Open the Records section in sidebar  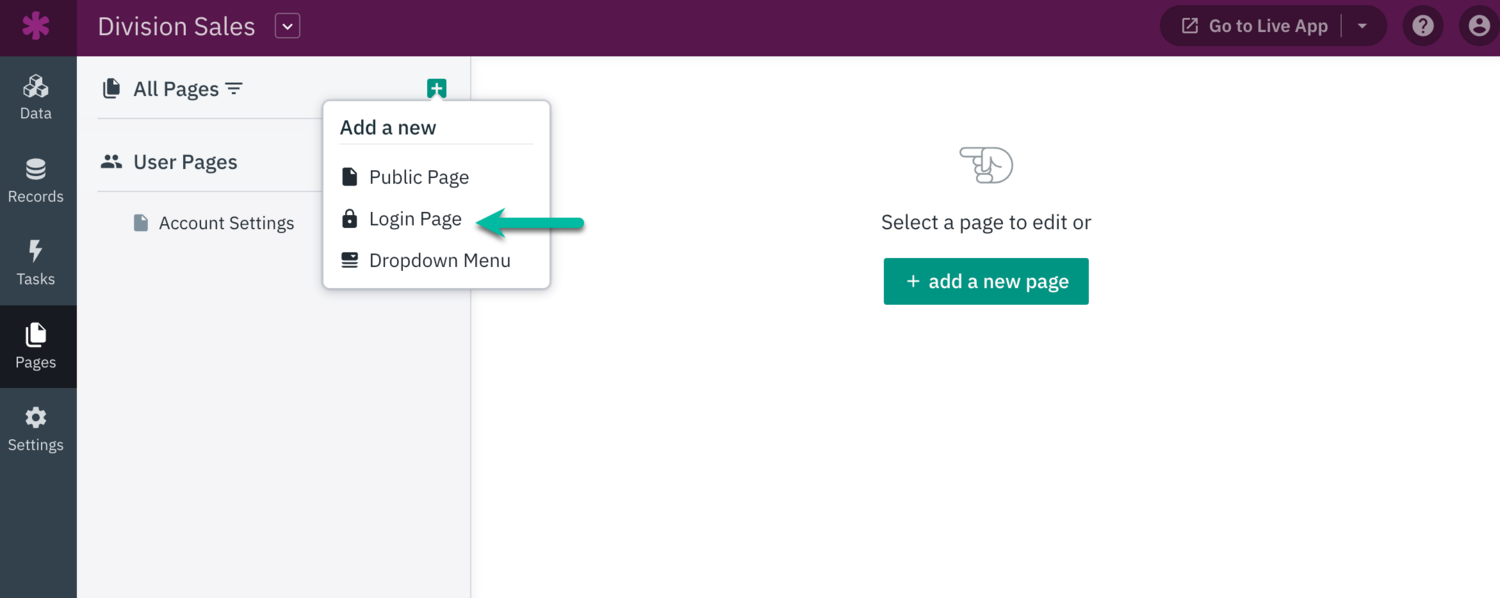pos(36,180)
